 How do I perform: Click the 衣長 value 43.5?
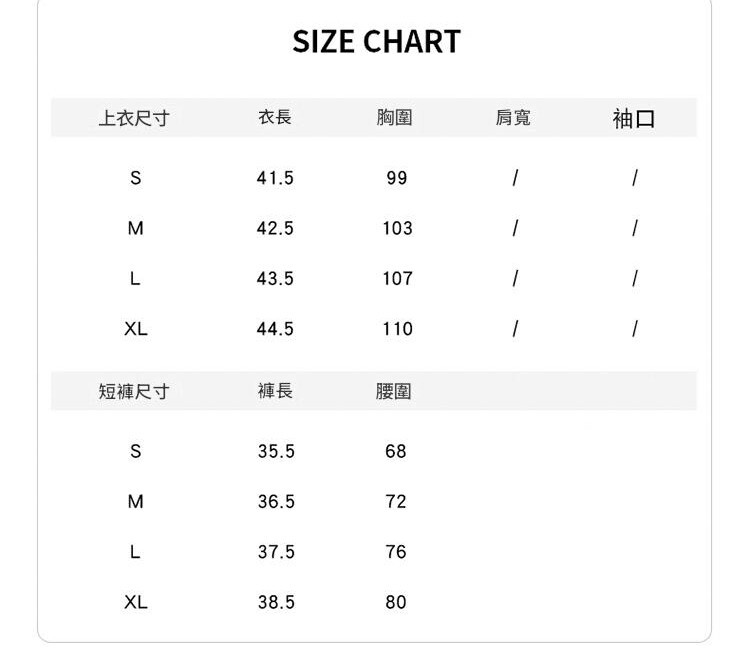275,278
